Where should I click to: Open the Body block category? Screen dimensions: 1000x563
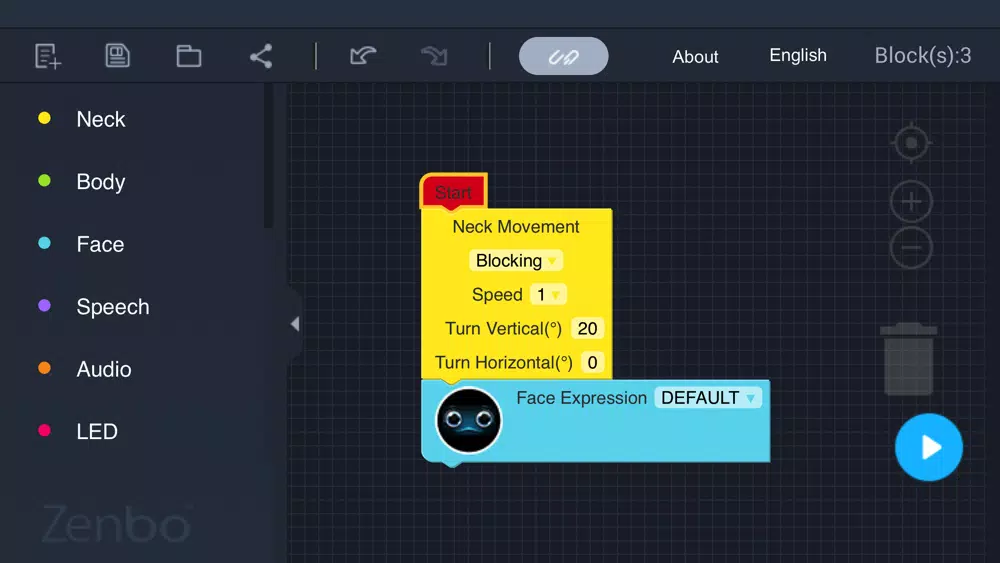[x=101, y=182]
